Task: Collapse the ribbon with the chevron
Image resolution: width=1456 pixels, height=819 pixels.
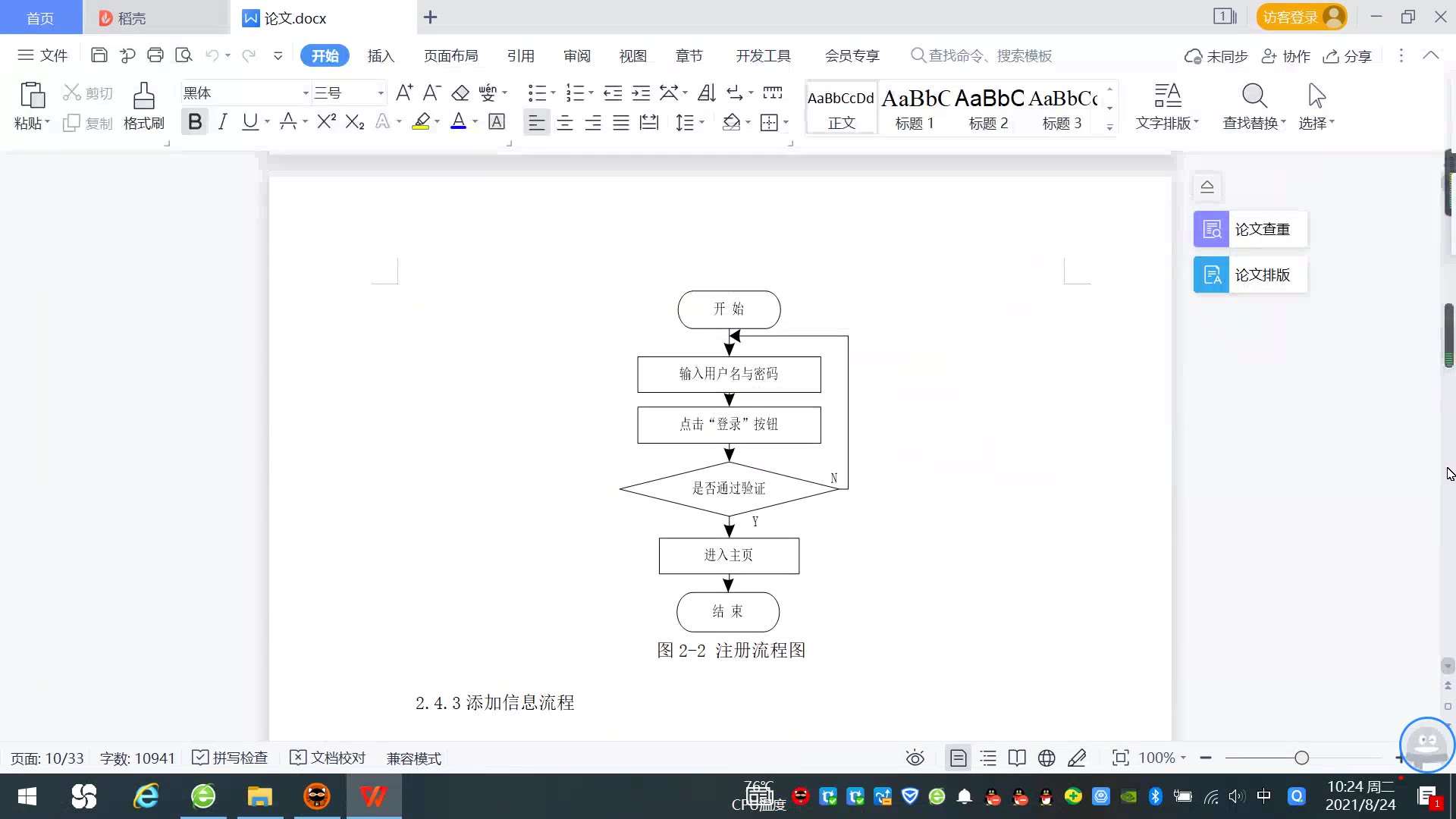Action: pyautogui.click(x=1430, y=55)
